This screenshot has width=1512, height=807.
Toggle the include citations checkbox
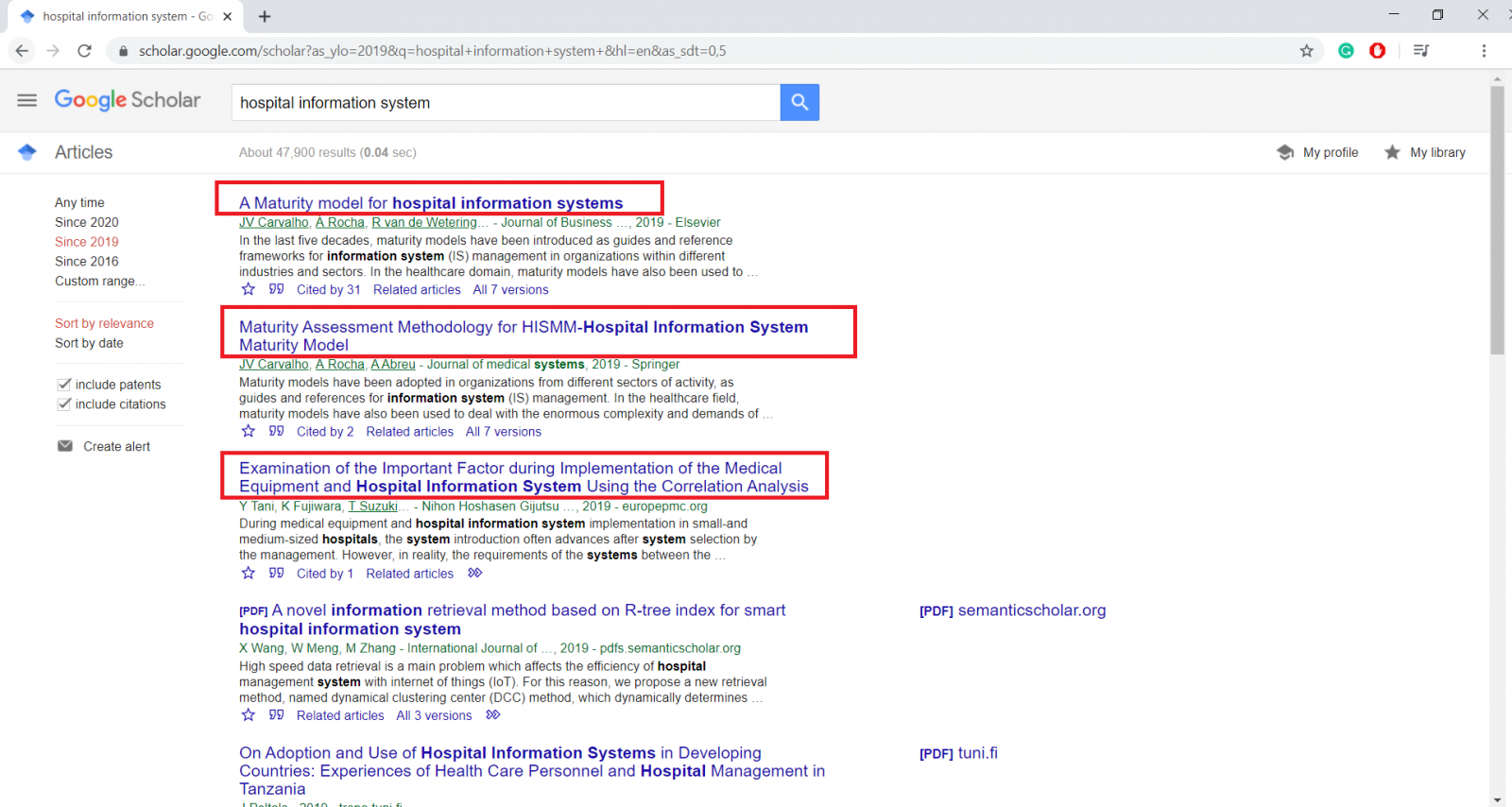point(64,403)
